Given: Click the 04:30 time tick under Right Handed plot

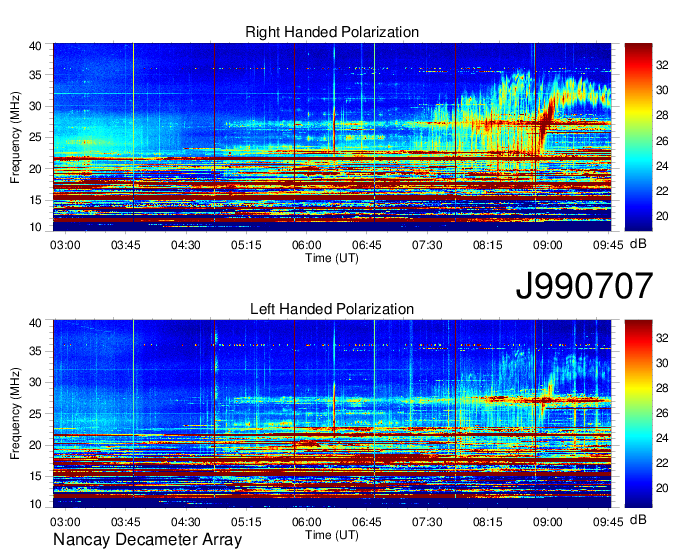Looking at the screenshot, I should pyautogui.click(x=186, y=245).
